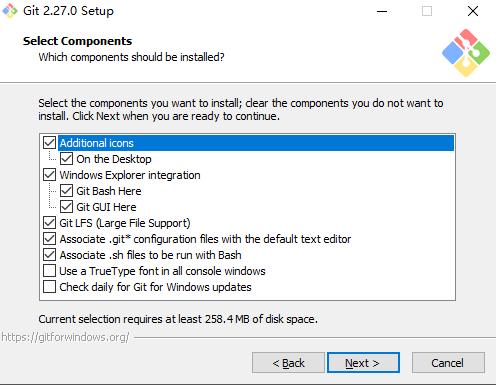Select Windows Explorer integration label
Viewport: 496px width, 385px height.
tap(130, 175)
